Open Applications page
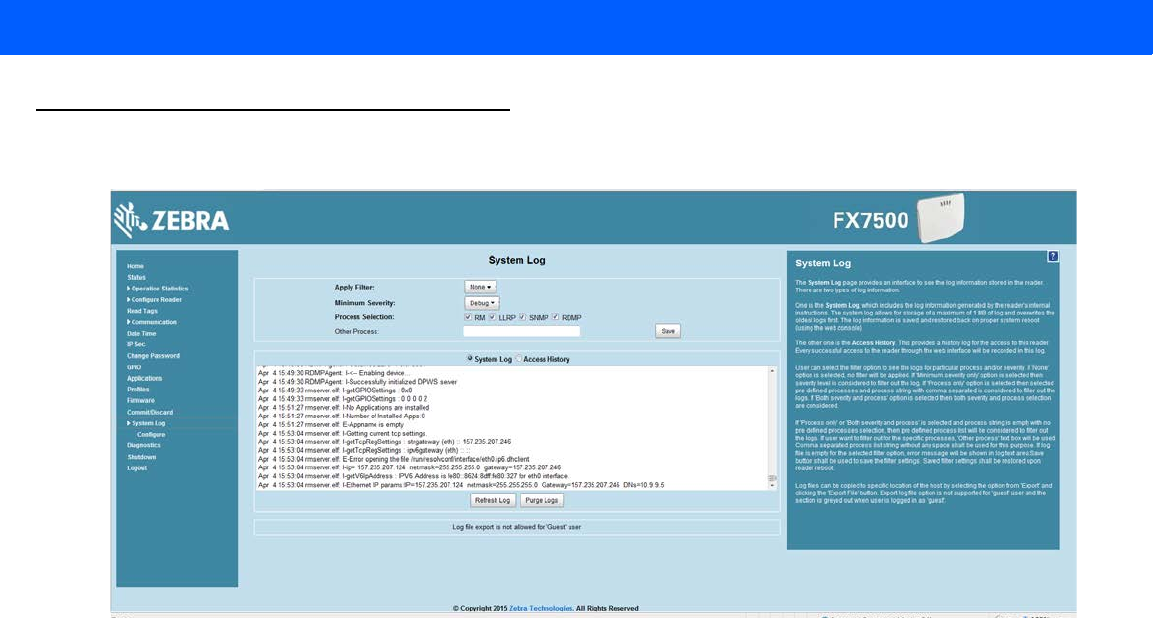1153x618 pixels. [x=144, y=378]
